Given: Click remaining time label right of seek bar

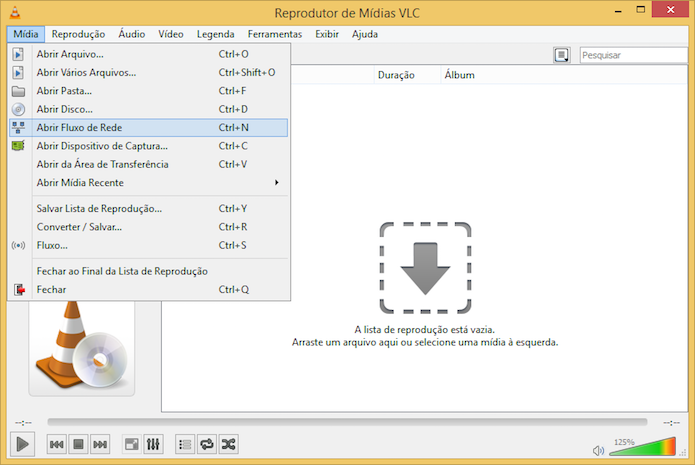Looking at the screenshot, I should [x=671, y=422].
